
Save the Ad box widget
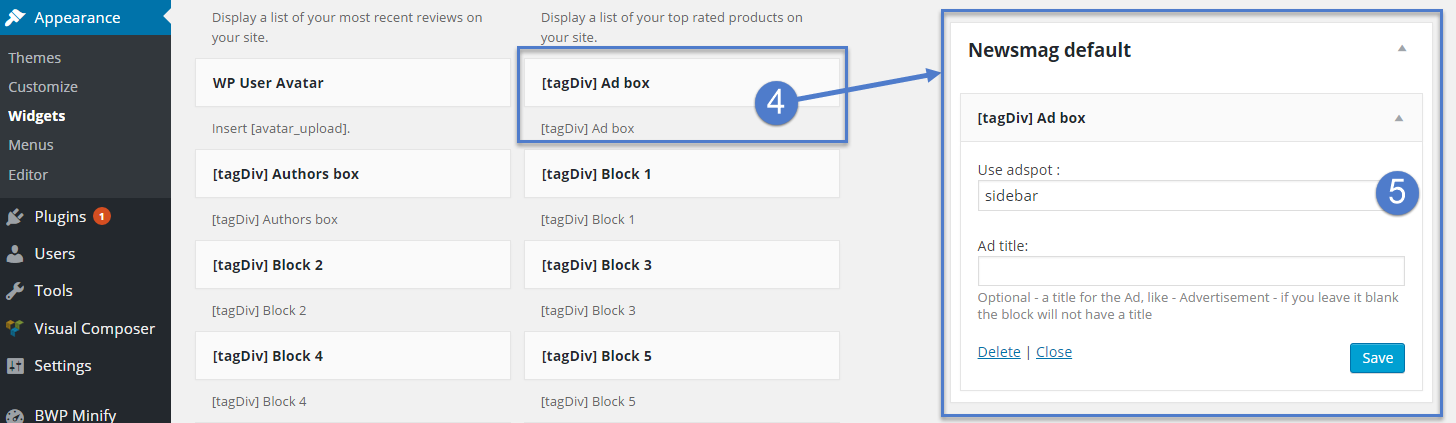(x=1377, y=358)
